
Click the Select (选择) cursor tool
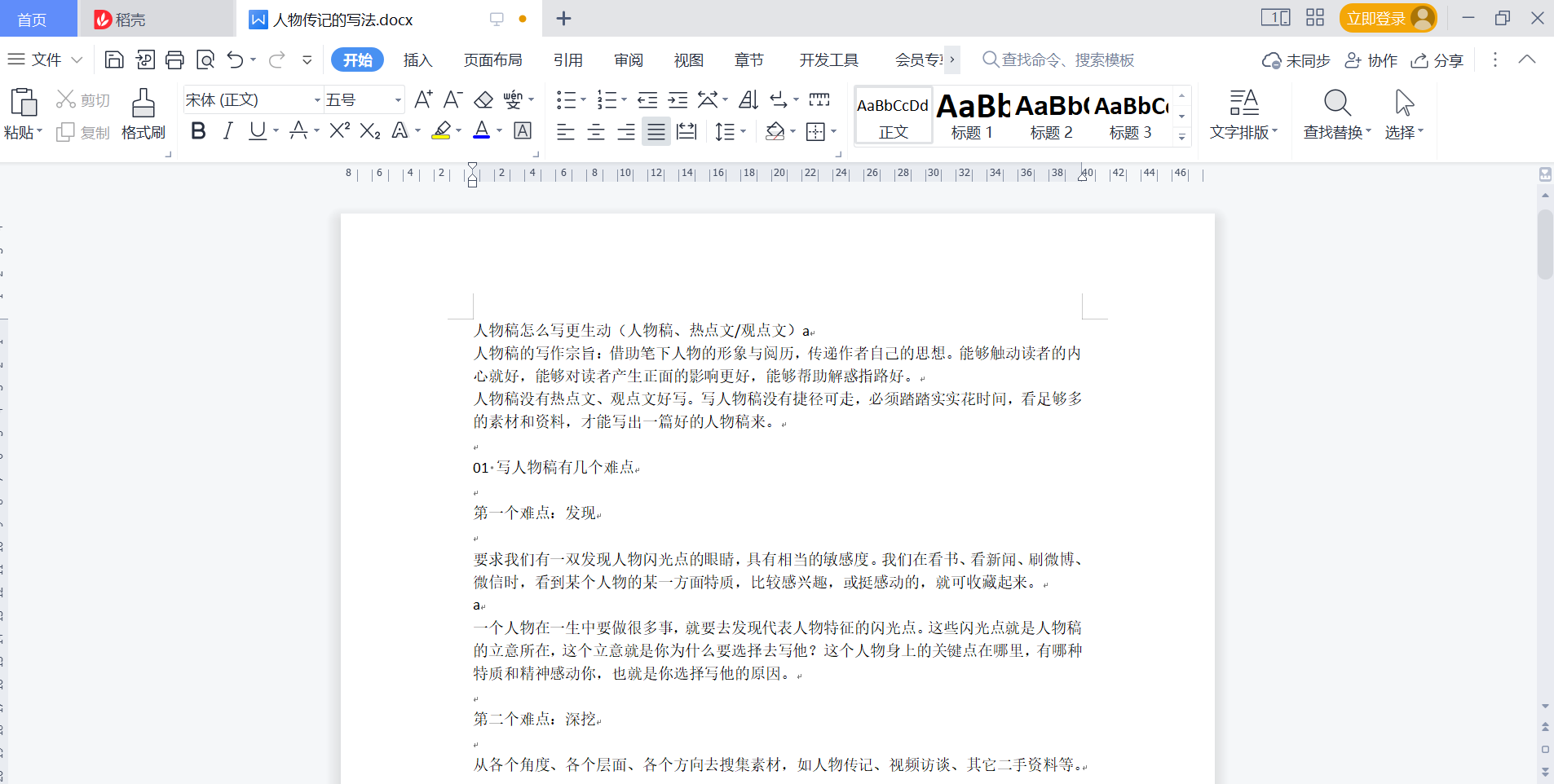pos(1404,114)
